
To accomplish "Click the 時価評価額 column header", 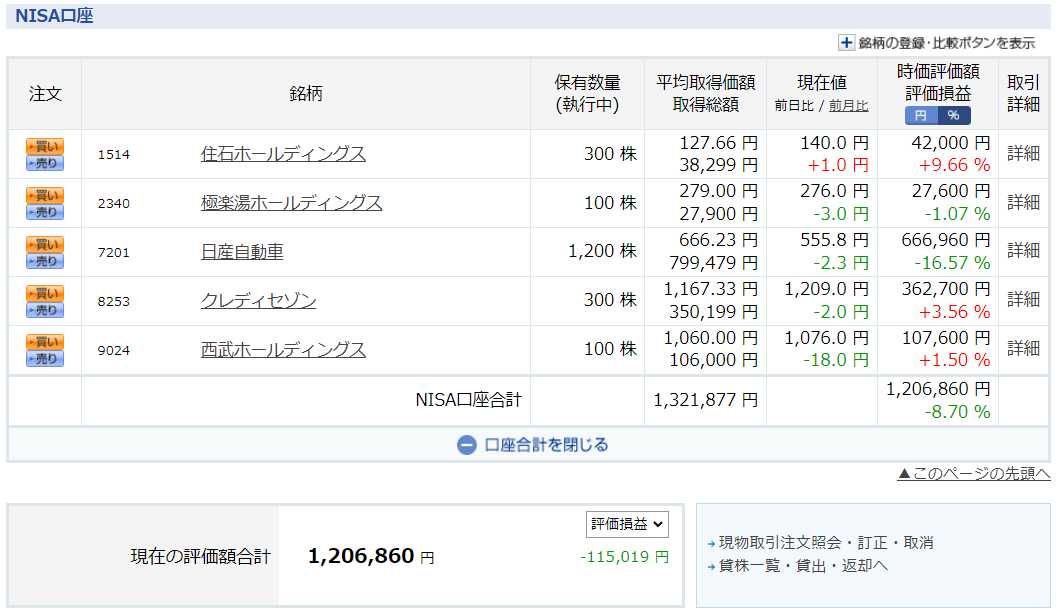I will pos(938,72).
